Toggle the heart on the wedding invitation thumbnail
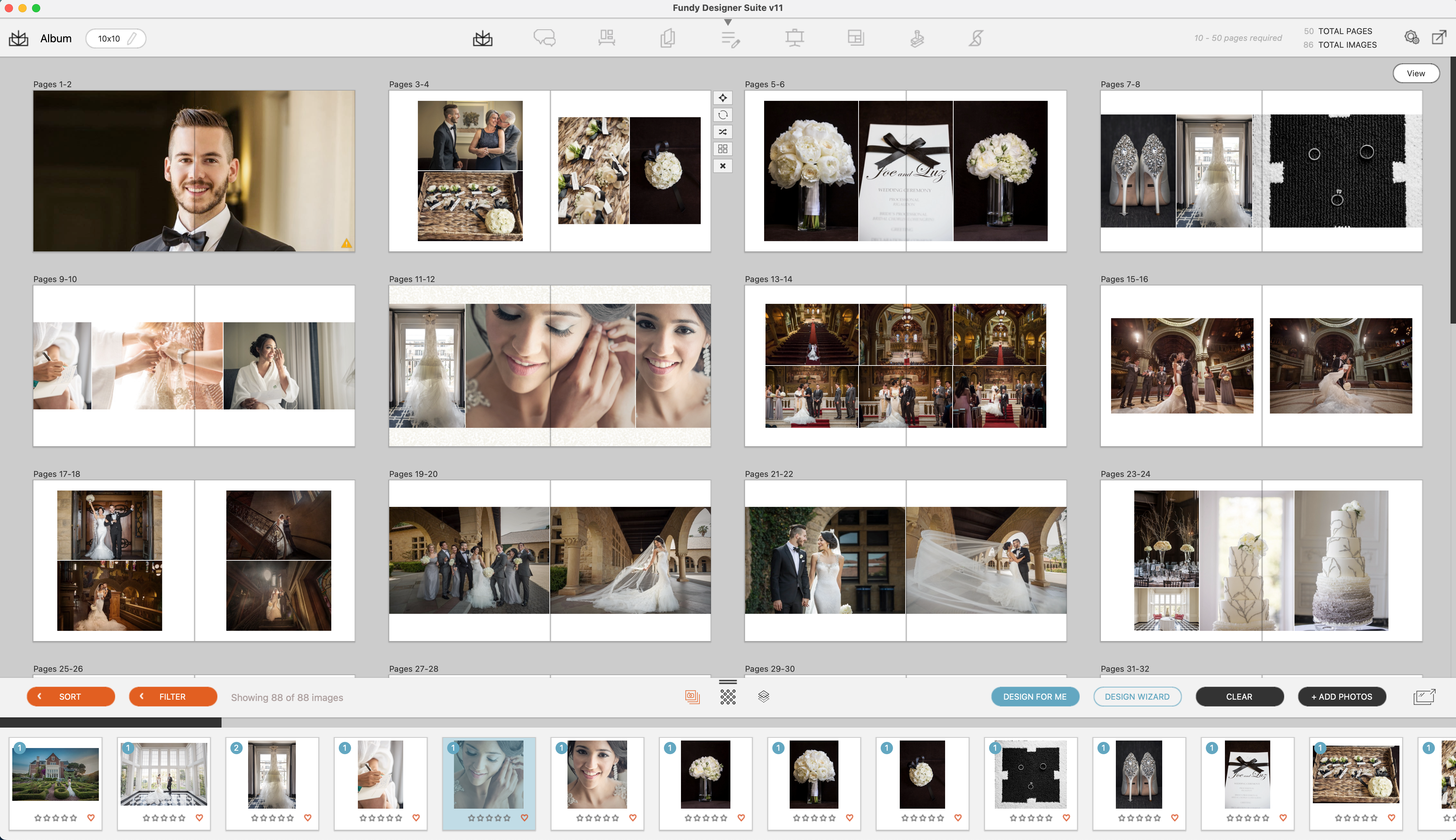 click(1283, 818)
